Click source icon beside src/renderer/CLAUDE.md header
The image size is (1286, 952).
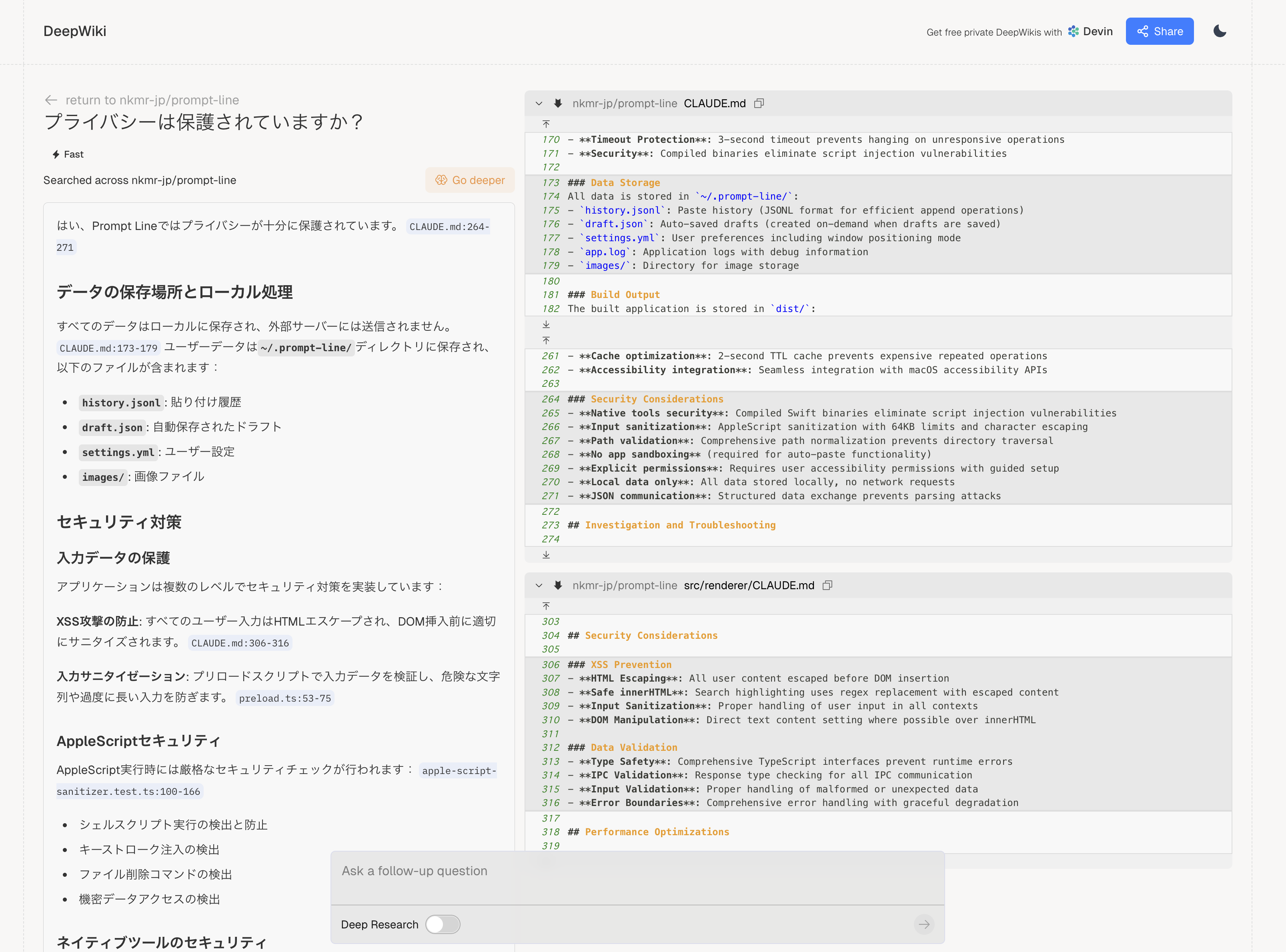(x=557, y=586)
